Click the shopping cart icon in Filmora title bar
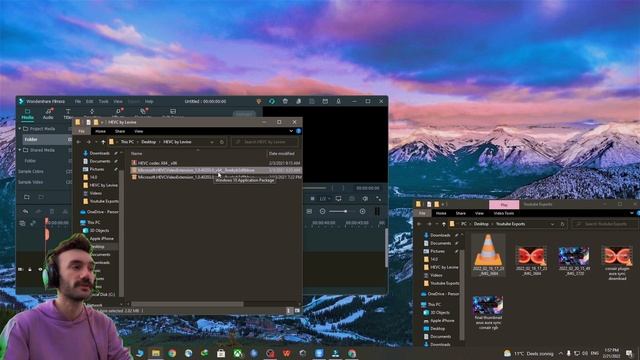This screenshot has height=360, width=640. click(285, 101)
